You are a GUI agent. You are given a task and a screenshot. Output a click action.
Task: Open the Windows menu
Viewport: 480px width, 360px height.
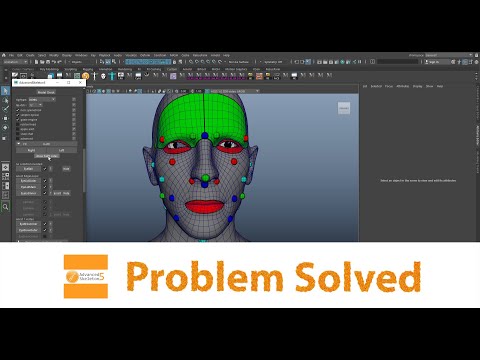click(81, 55)
